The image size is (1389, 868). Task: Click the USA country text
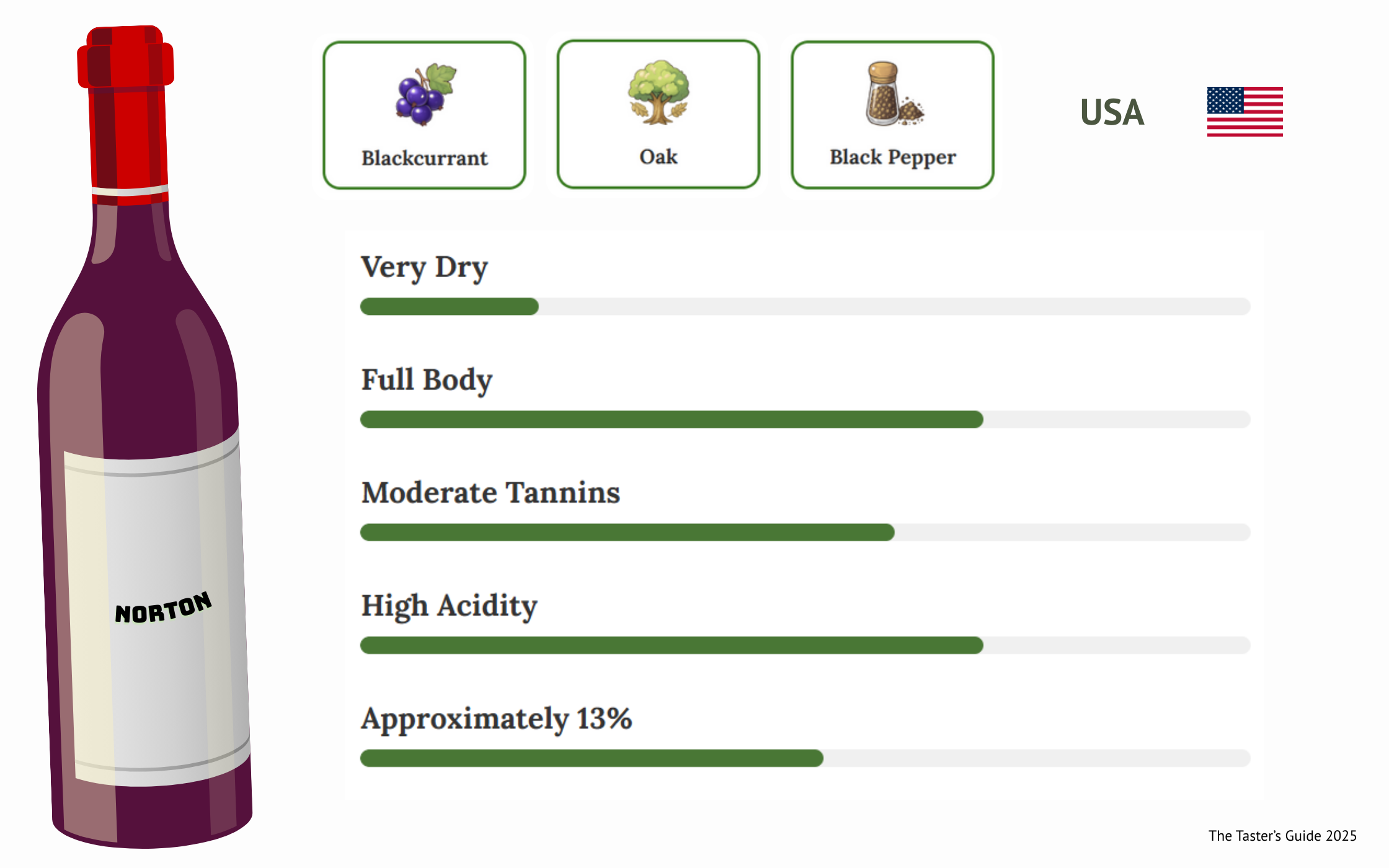(1112, 112)
